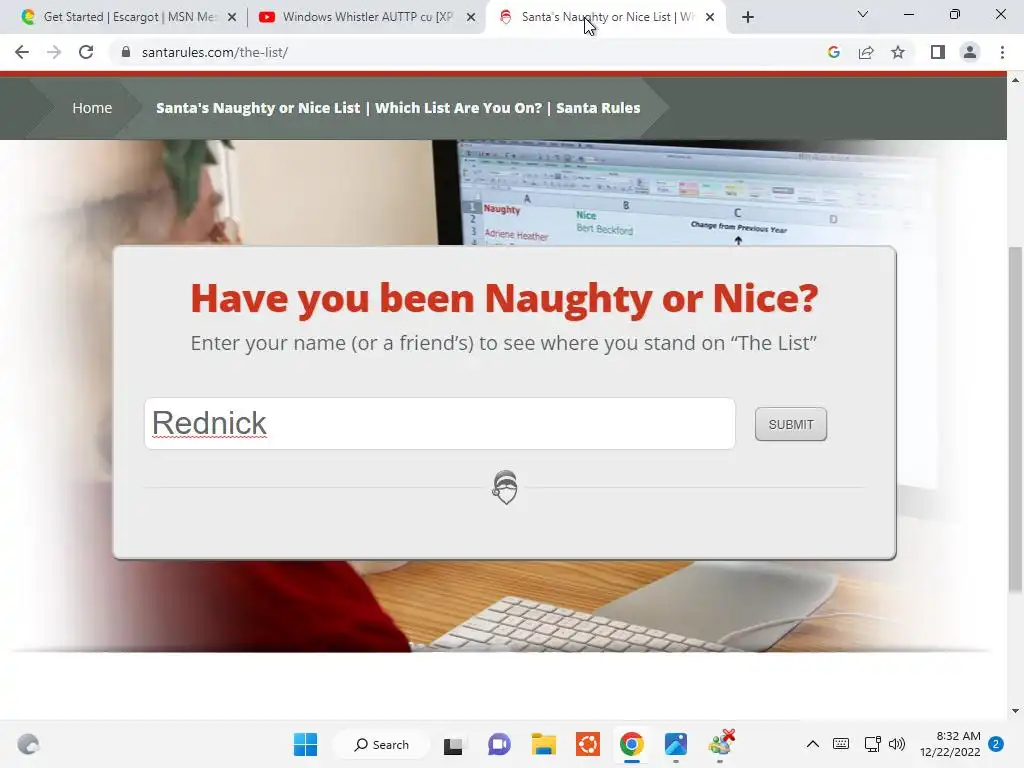This screenshot has height=768, width=1024.
Task: Open the orange circular app on taskbar
Action: tap(588, 744)
